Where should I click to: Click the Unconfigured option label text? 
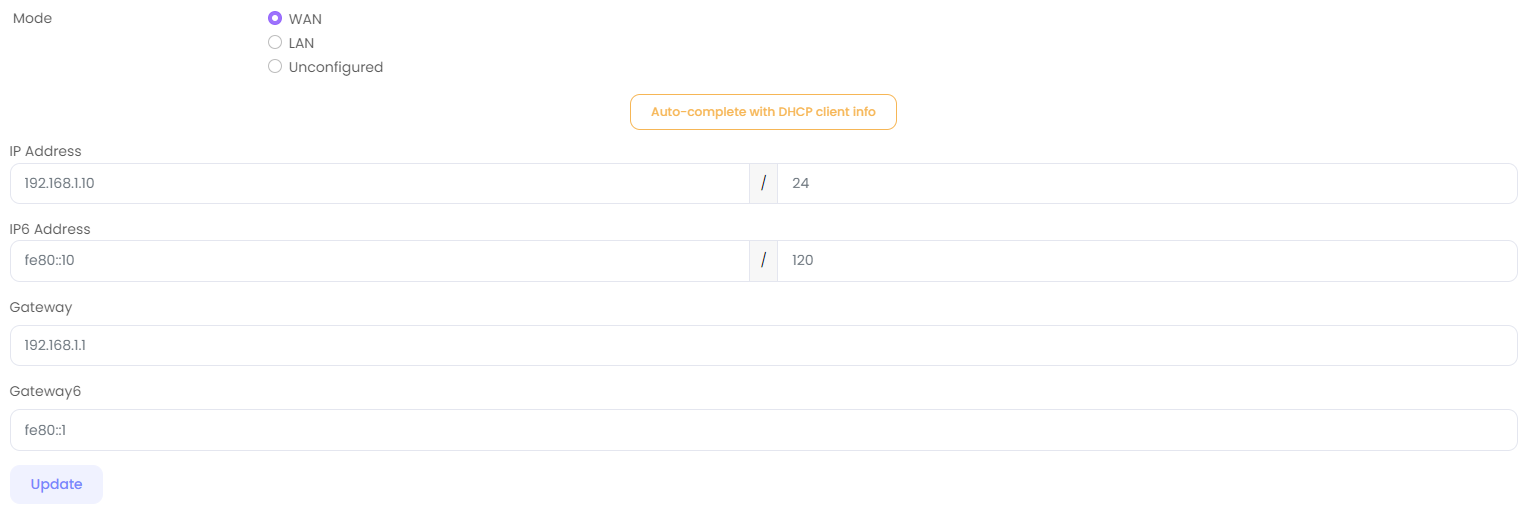pyautogui.click(x=336, y=67)
